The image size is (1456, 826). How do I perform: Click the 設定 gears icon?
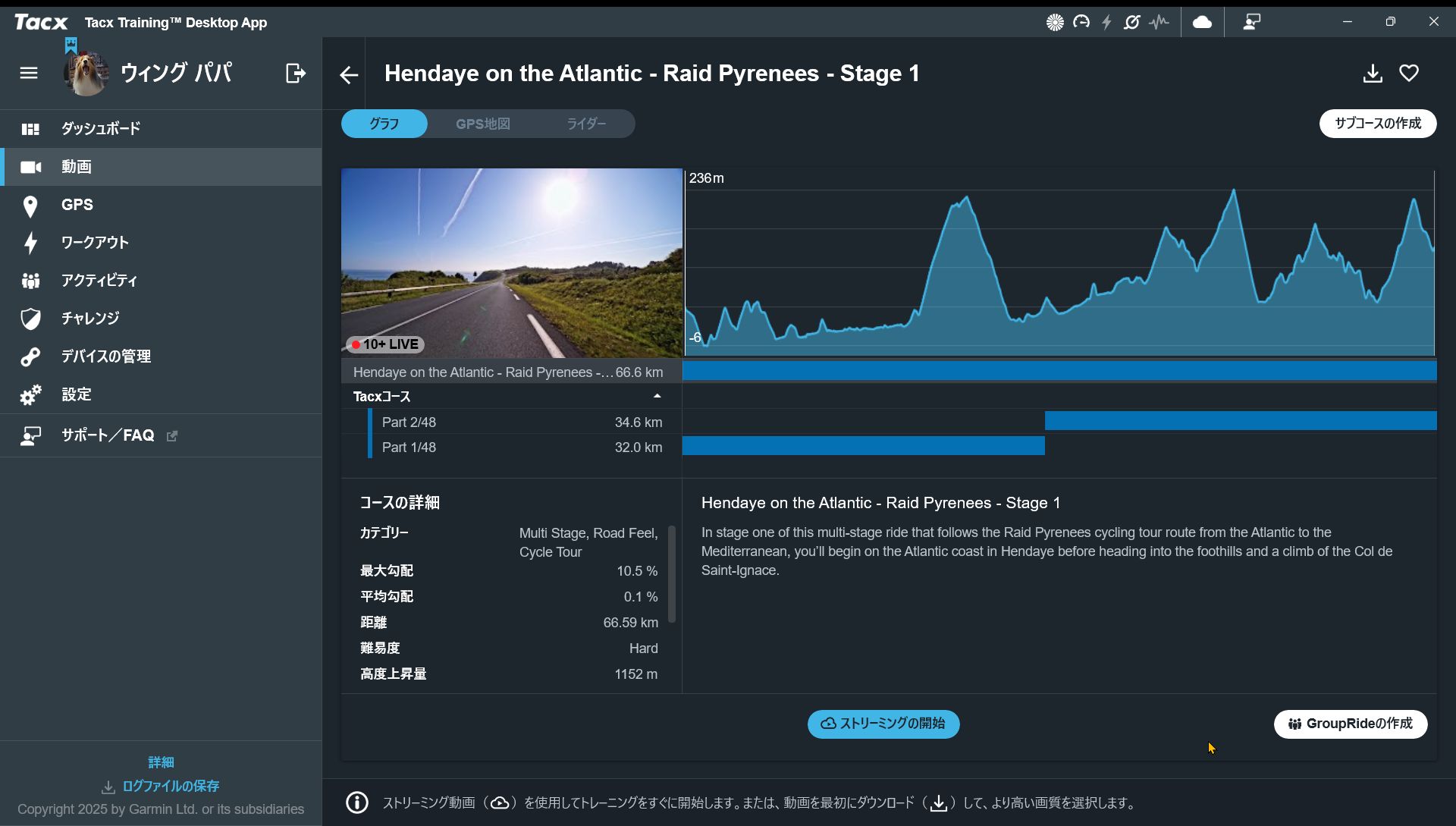30,394
